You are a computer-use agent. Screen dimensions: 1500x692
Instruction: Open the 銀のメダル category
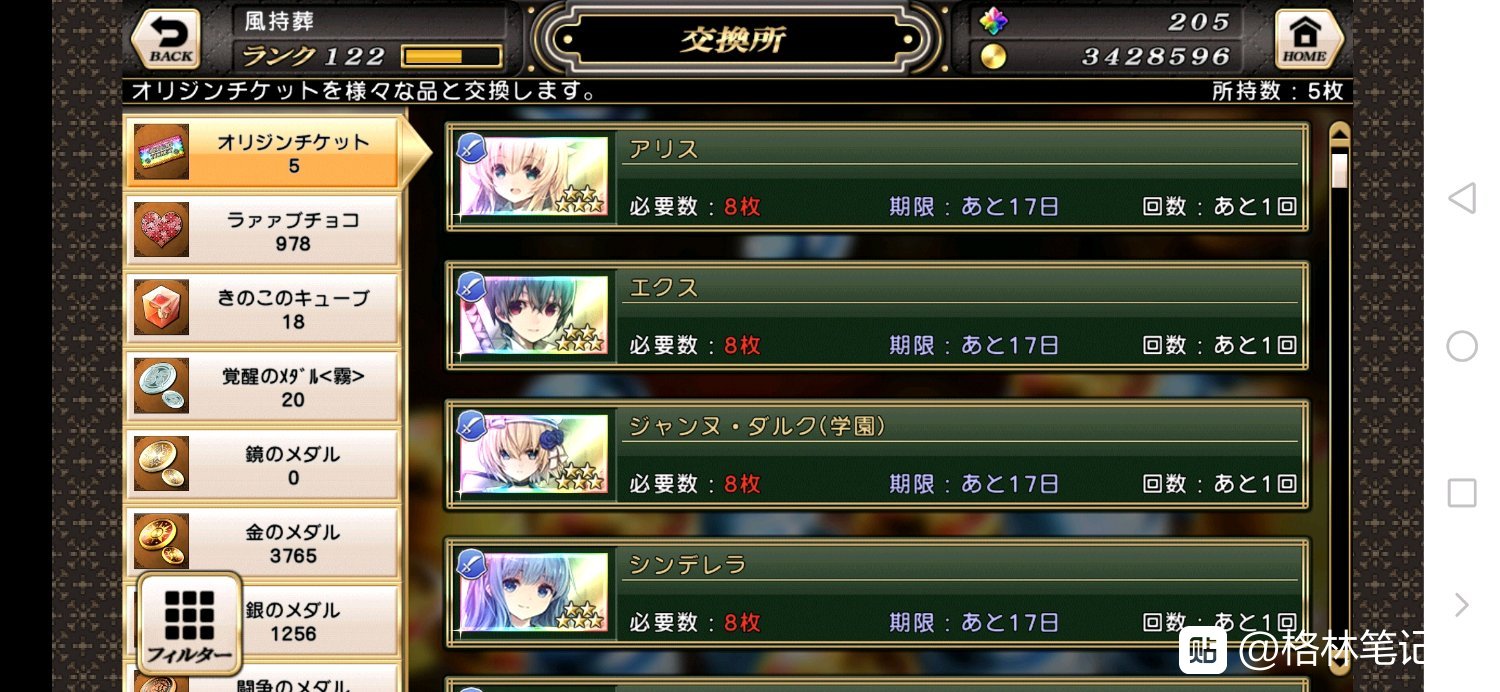[262, 621]
